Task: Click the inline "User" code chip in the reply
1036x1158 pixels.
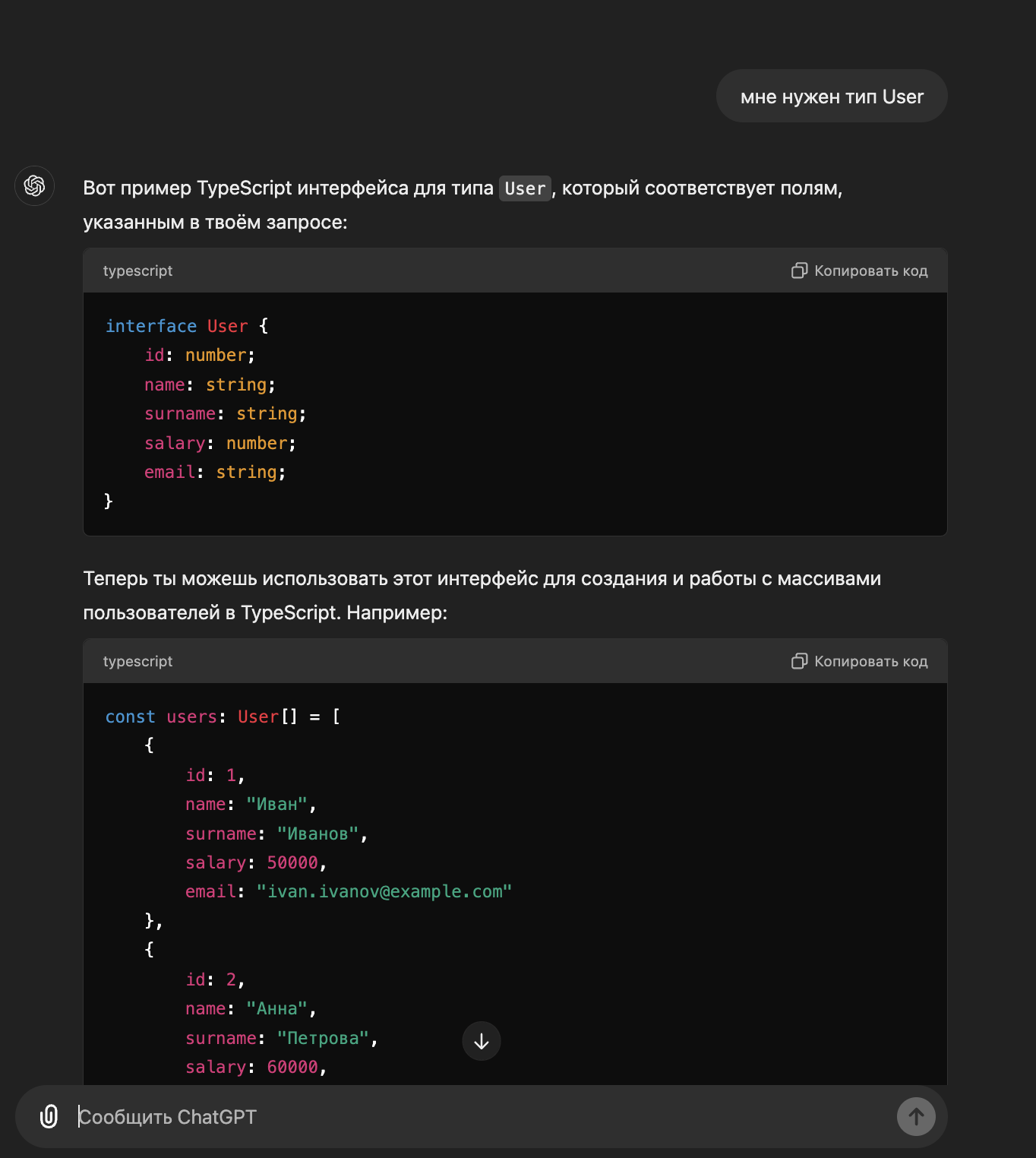Action: click(525, 188)
